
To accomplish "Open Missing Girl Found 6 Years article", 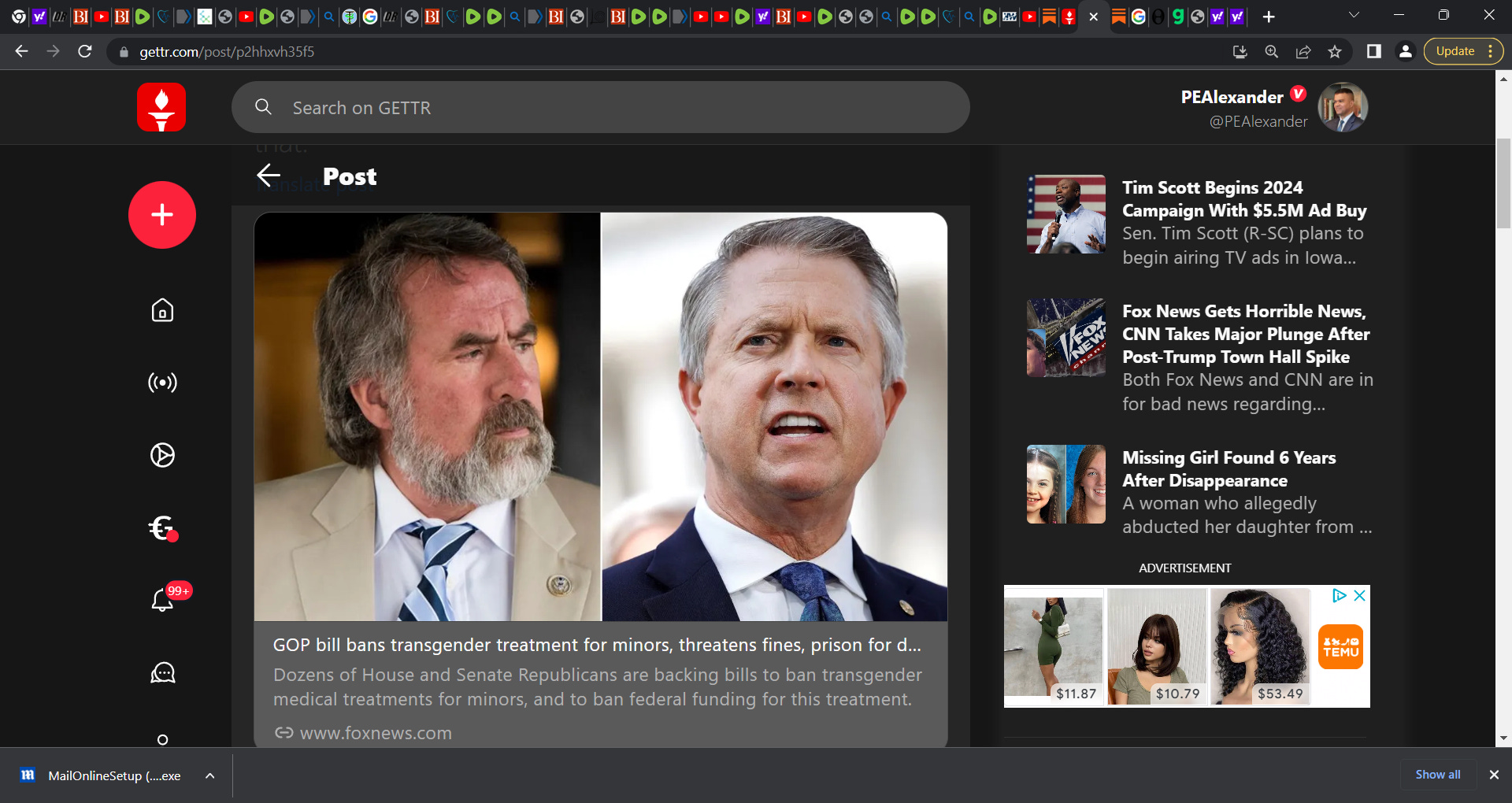I will pyautogui.click(x=1228, y=469).
